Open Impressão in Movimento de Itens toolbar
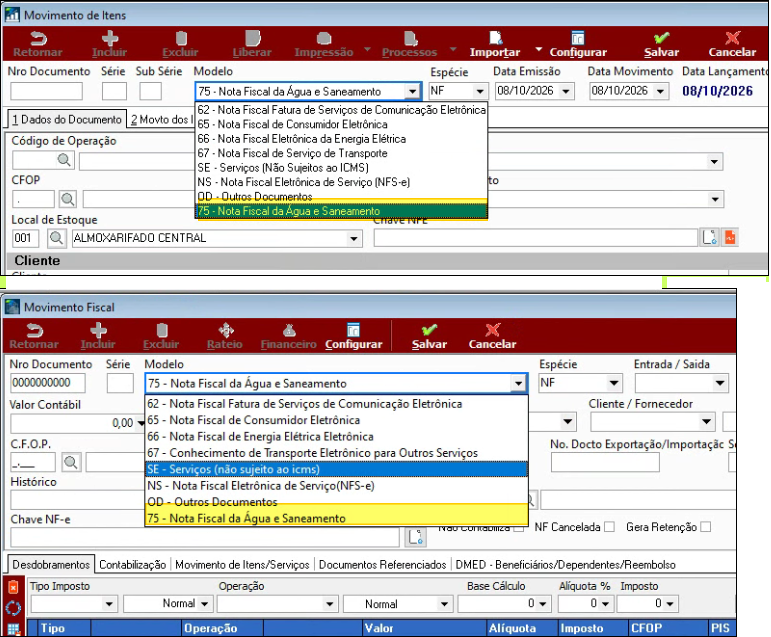The height and width of the screenshot is (637, 771). point(324,44)
